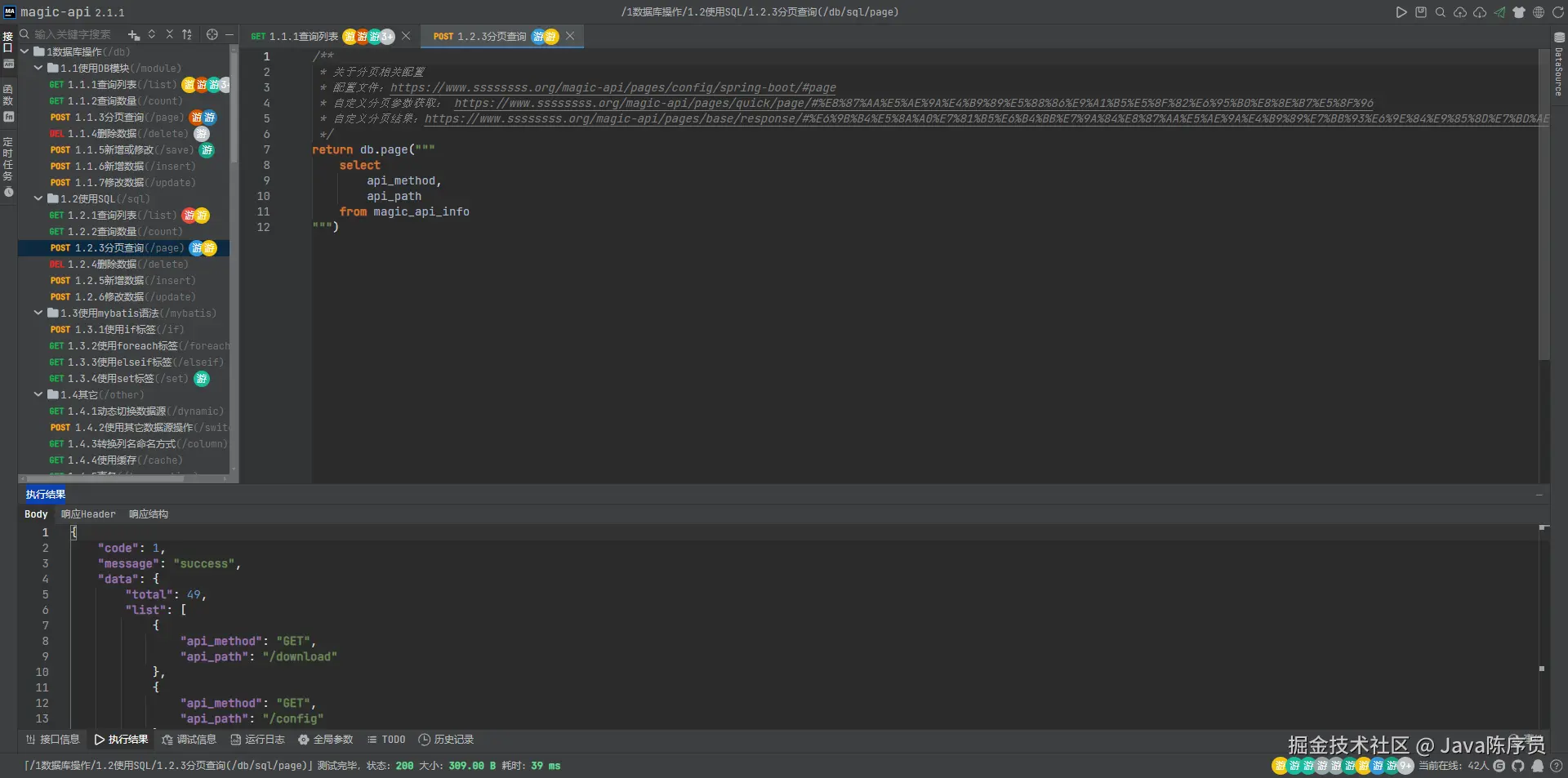Close the 1.2.3分页查询 editor tab

pyautogui.click(x=570, y=36)
